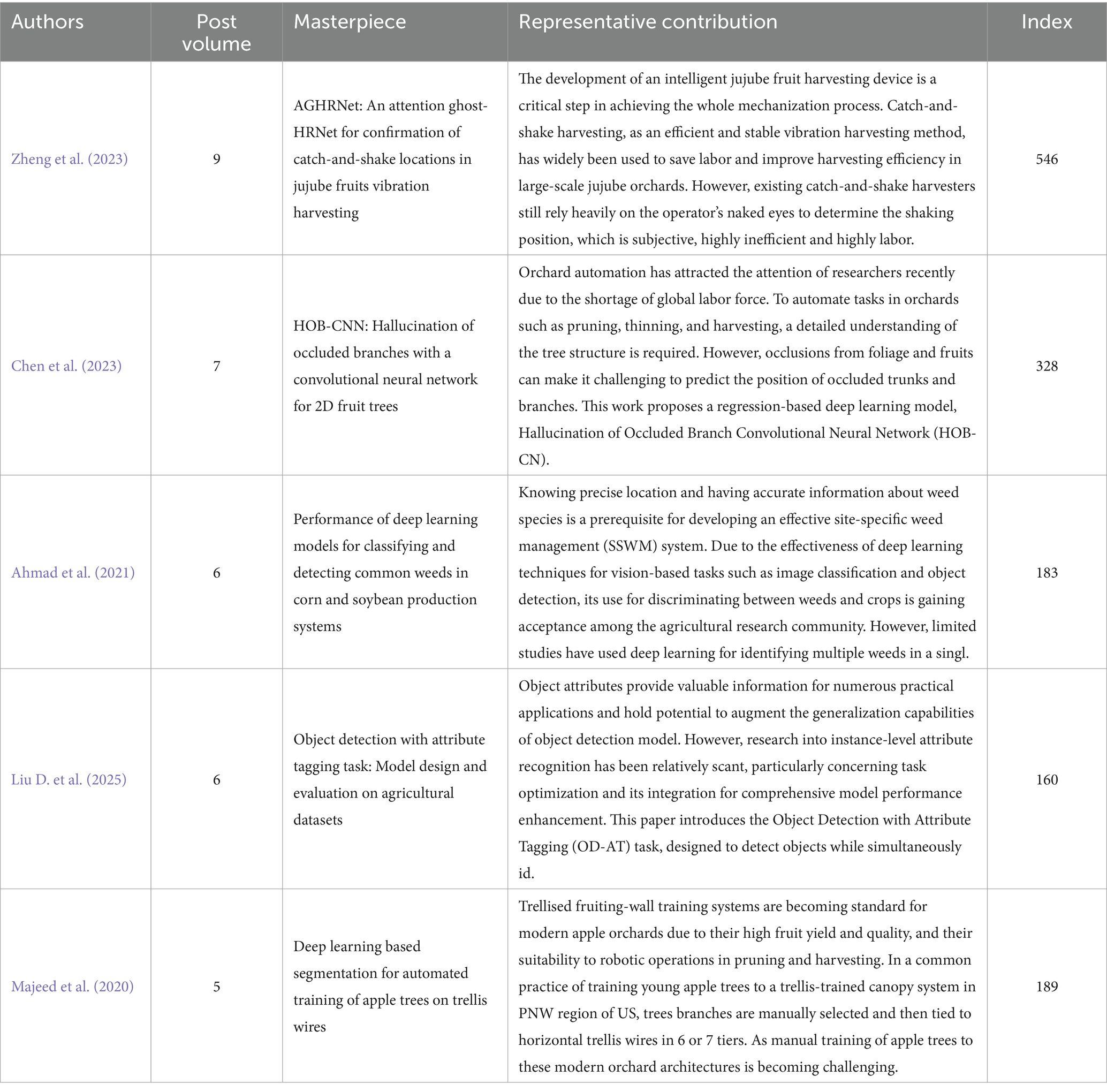Open the Zheng et al. (2023) citation link
The image size is (1107, 1092).
(x=70, y=158)
